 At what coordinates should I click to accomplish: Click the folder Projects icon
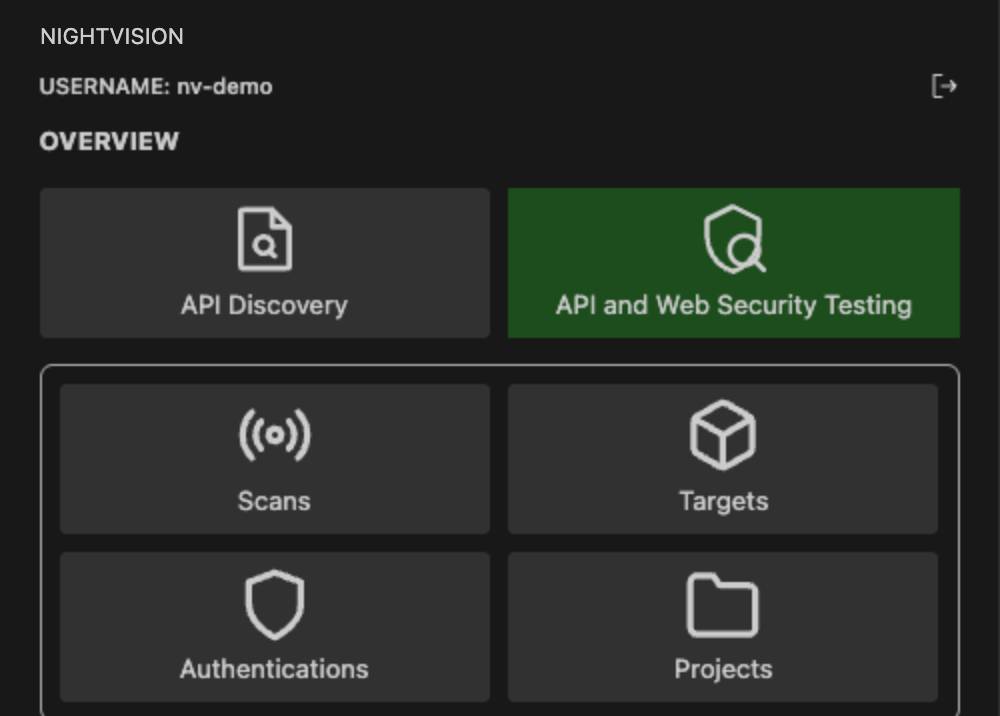pos(723,605)
